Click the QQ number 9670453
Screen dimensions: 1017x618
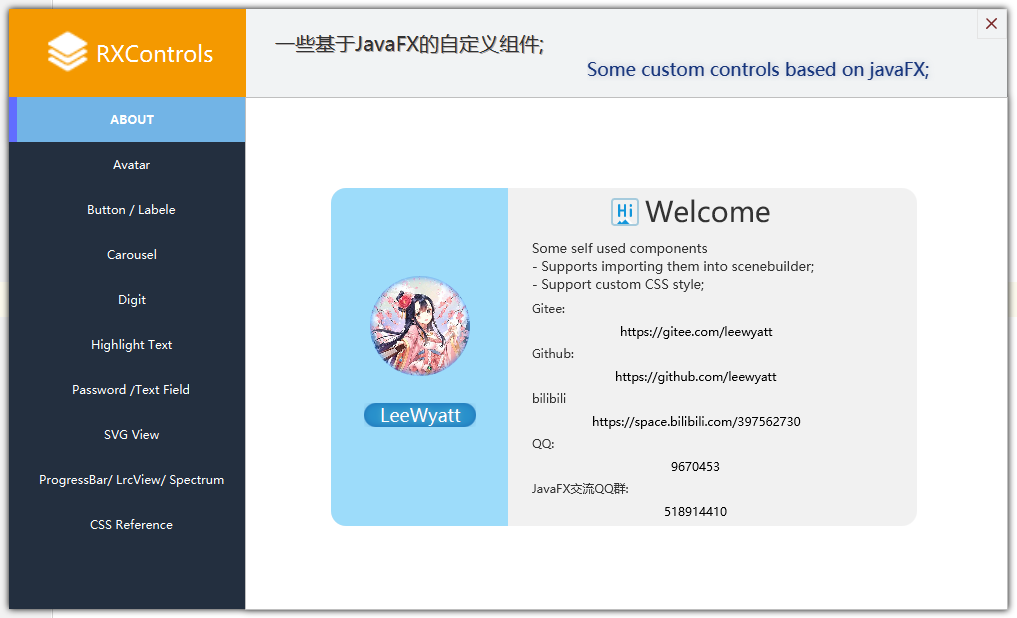point(695,467)
